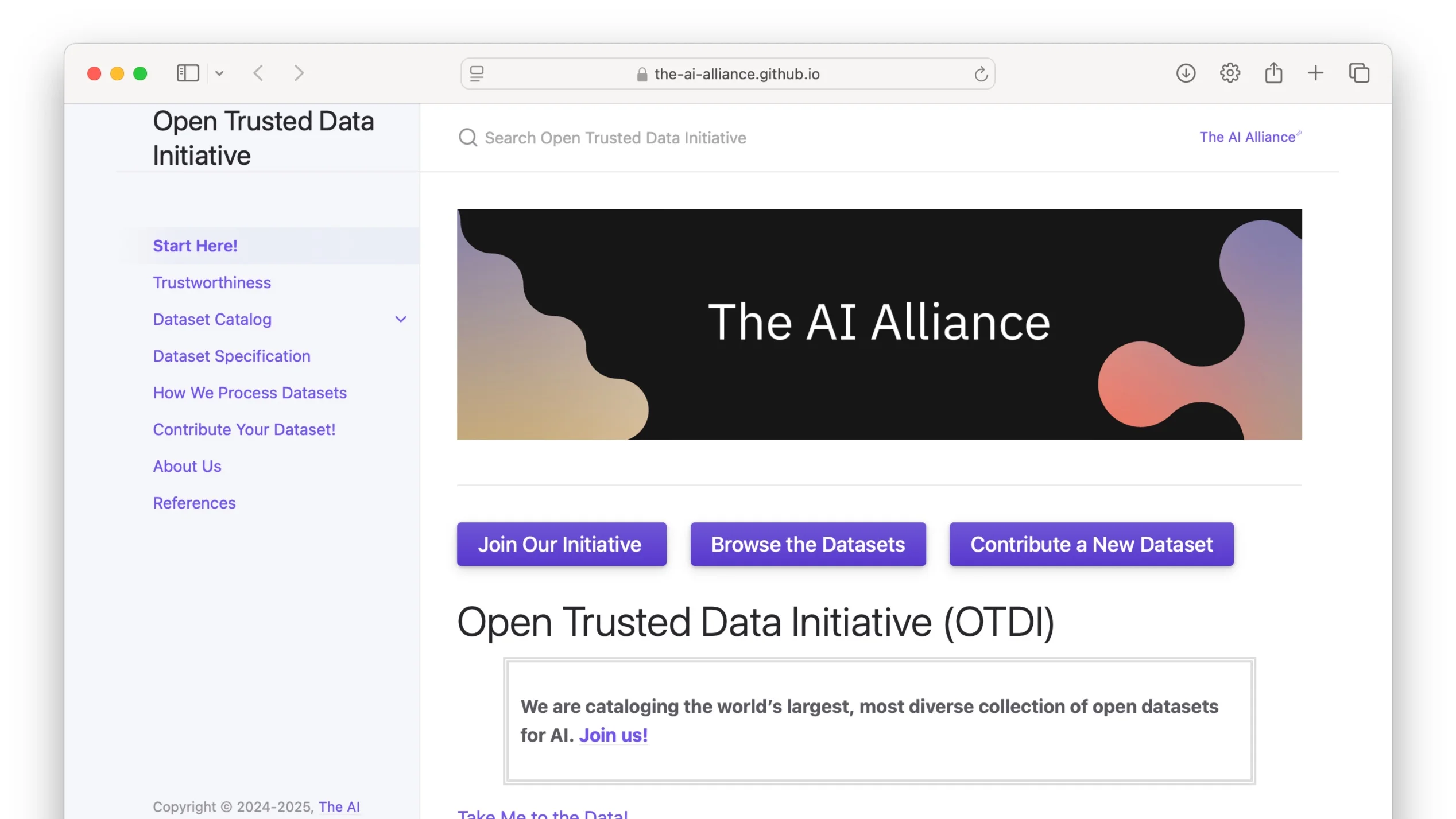Click the Share icon in the toolbar
The height and width of the screenshot is (819, 1456).
(x=1273, y=73)
